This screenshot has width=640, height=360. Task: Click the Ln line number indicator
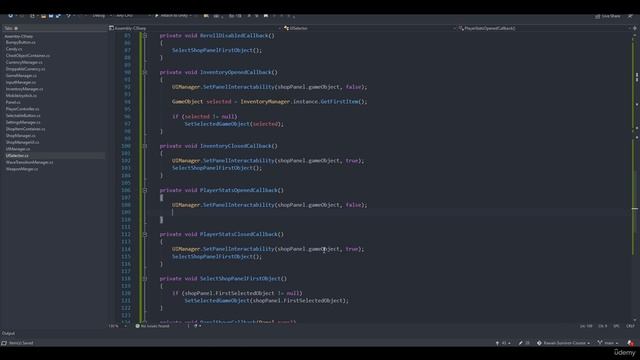[586, 326]
